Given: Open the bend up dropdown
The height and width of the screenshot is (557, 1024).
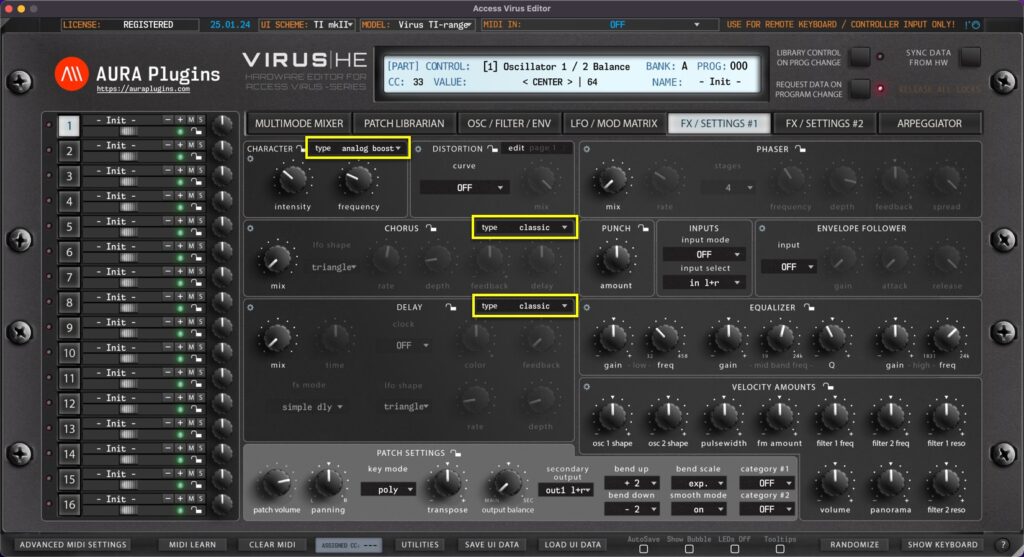Looking at the screenshot, I should [632, 483].
